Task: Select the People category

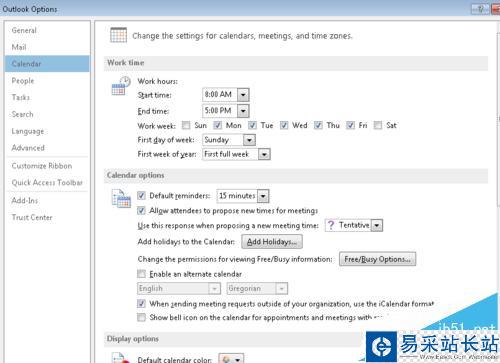Action: coord(47,81)
